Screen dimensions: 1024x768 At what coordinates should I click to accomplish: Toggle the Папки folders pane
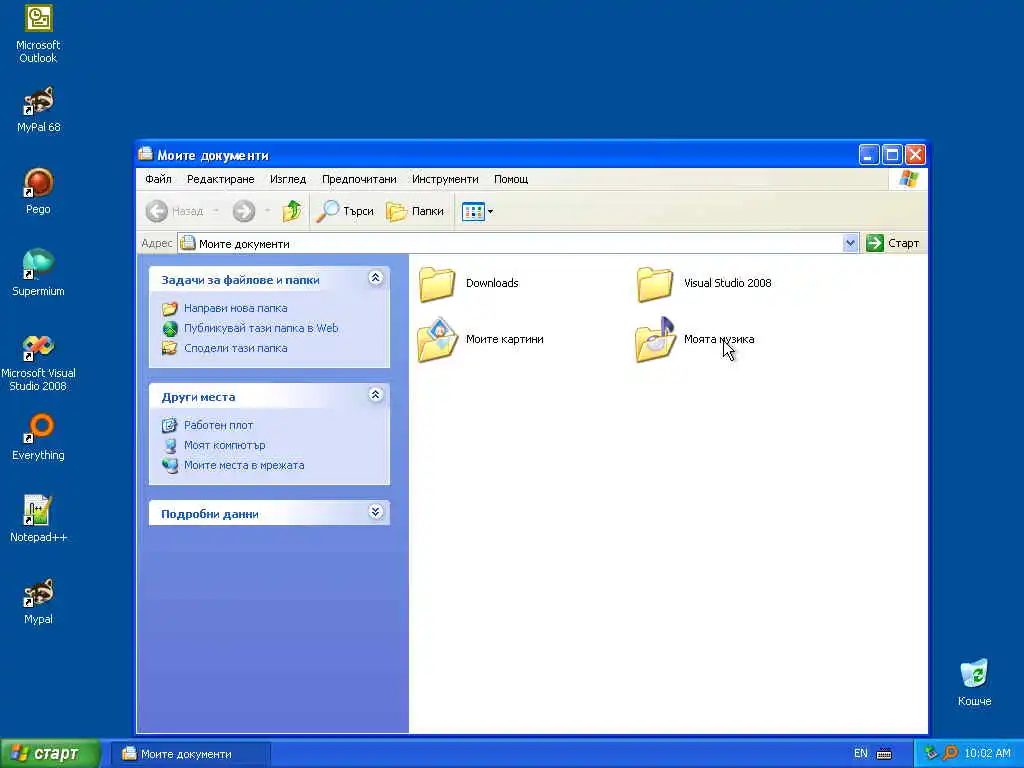pyautogui.click(x=415, y=211)
